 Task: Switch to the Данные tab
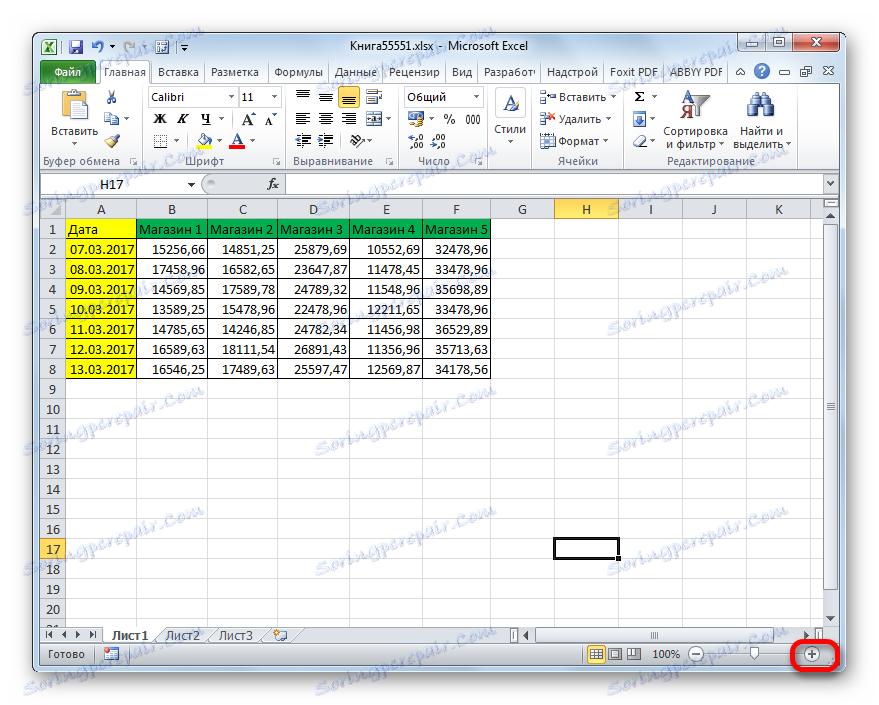tap(356, 72)
